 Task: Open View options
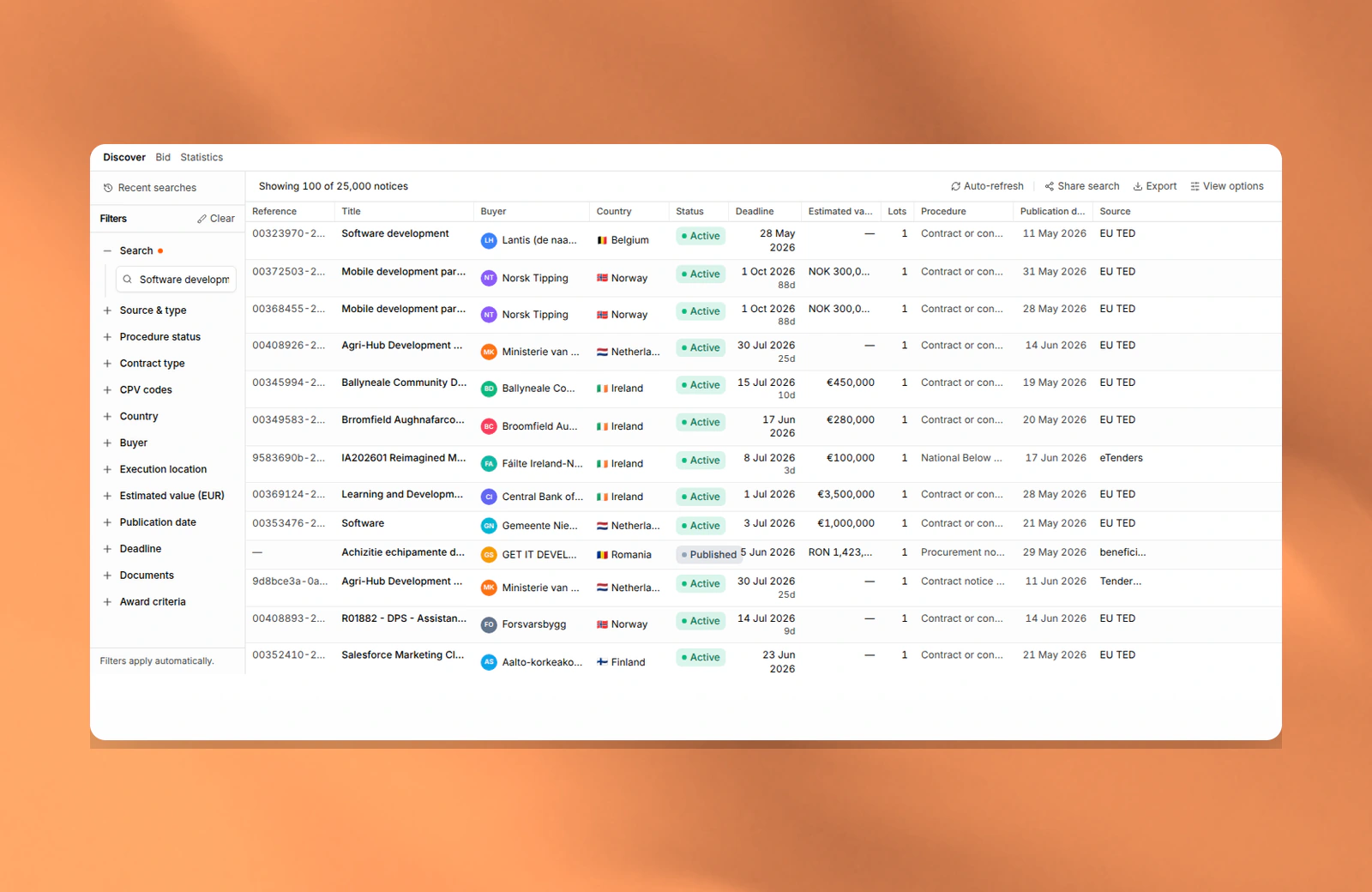click(1227, 186)
